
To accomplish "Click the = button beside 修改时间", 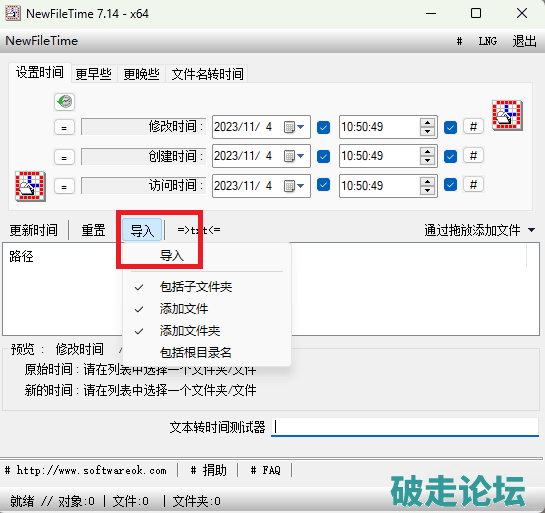I will point(64,127).
